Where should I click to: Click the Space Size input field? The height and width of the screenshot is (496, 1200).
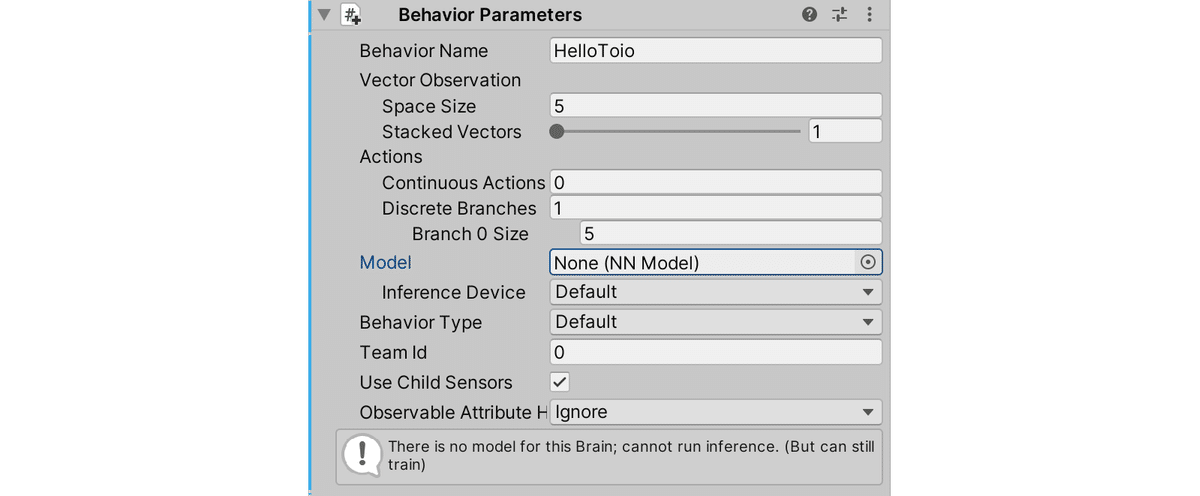tap(715, 106)
